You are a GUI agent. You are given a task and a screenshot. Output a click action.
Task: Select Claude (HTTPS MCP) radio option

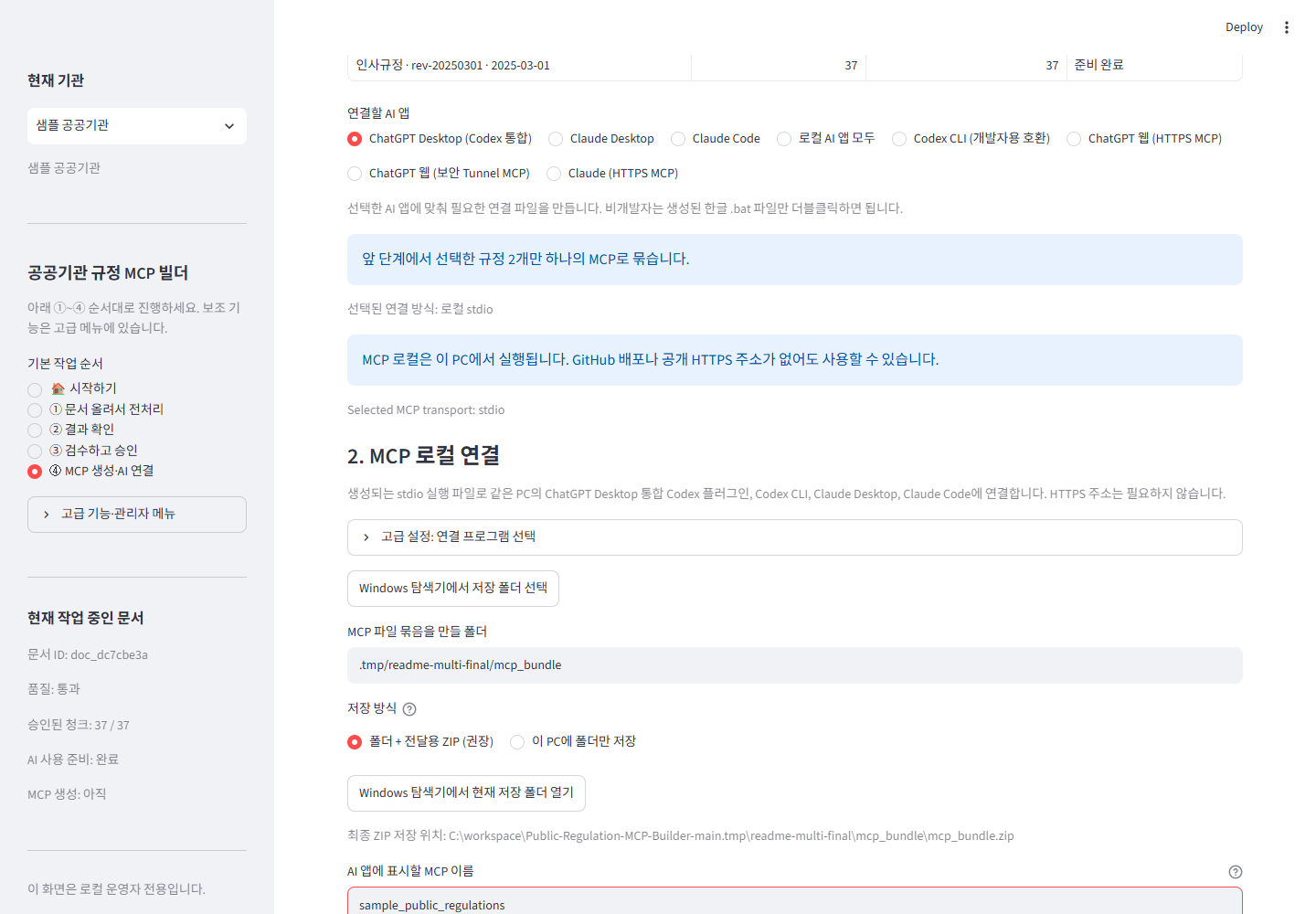point(612,174)
